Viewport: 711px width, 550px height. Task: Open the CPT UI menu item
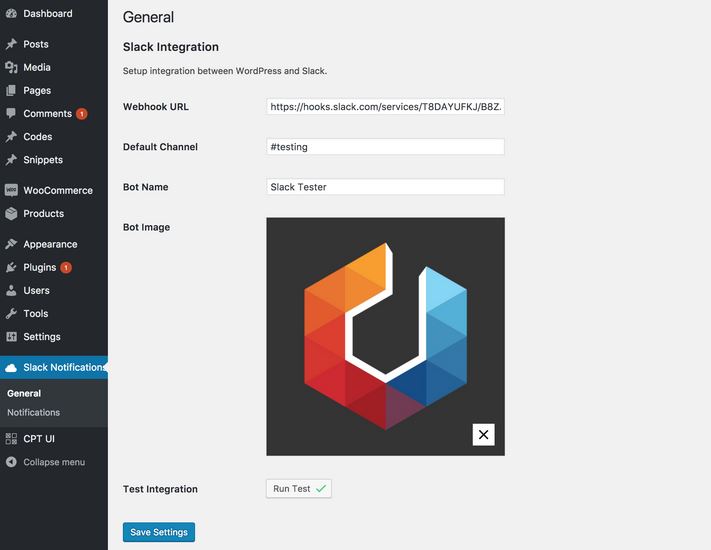(x=54, y=438)
